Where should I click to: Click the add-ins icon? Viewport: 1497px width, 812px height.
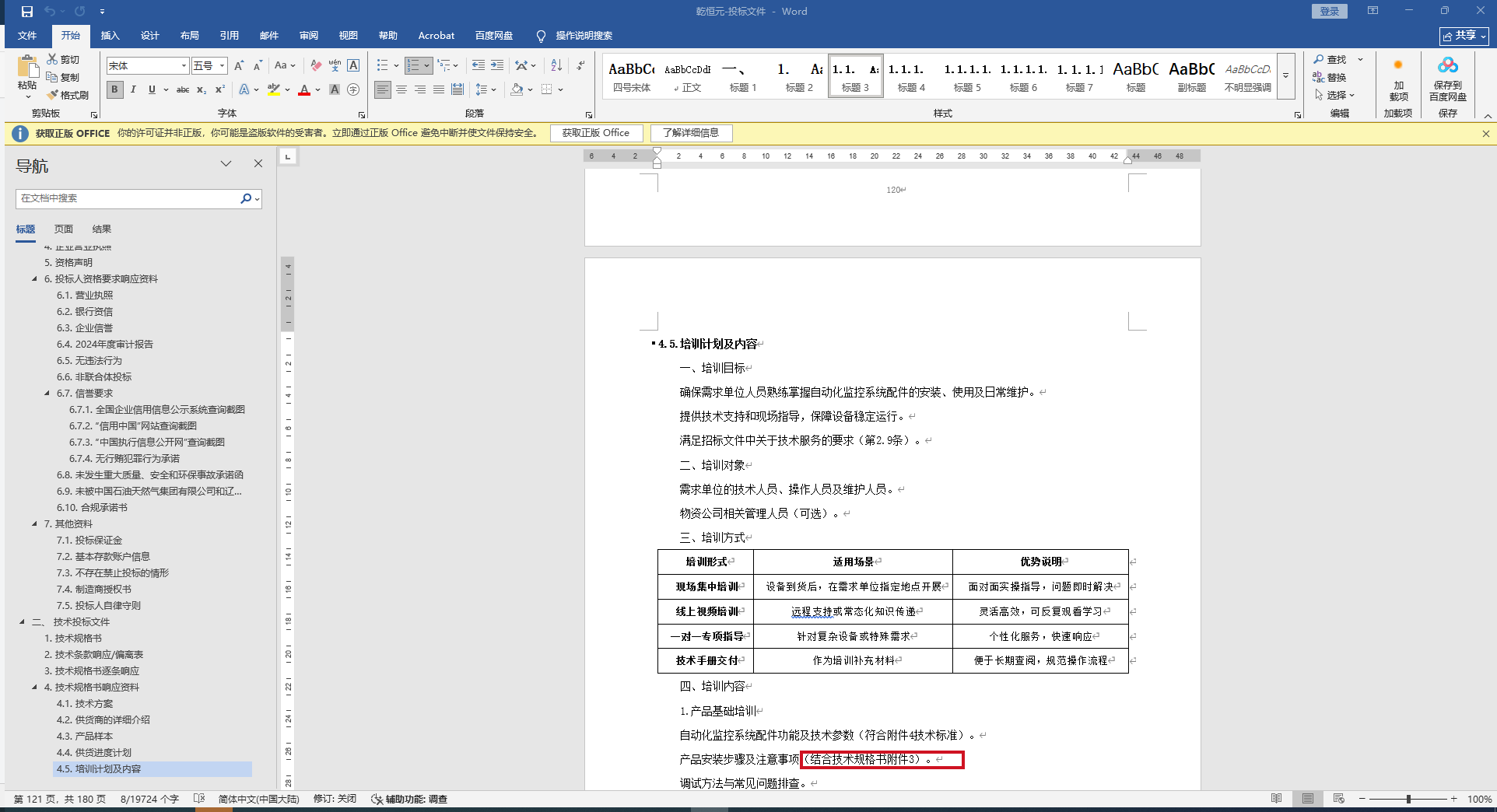click(x=1398, y=65)
